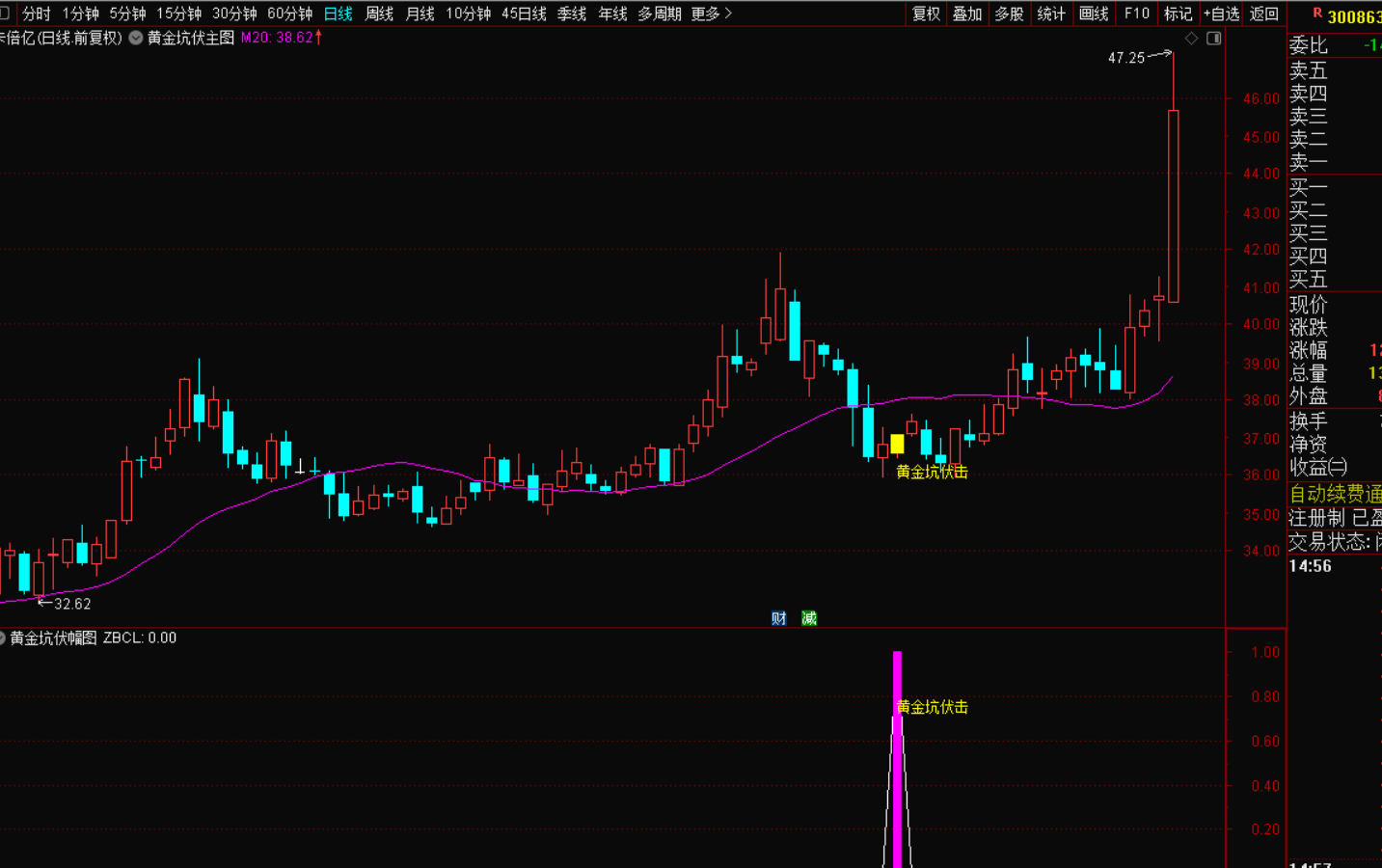The height and width of the screenshot is (868, 1382).
Task: Add stock with +自选 button
Action: pos(1221,14)
